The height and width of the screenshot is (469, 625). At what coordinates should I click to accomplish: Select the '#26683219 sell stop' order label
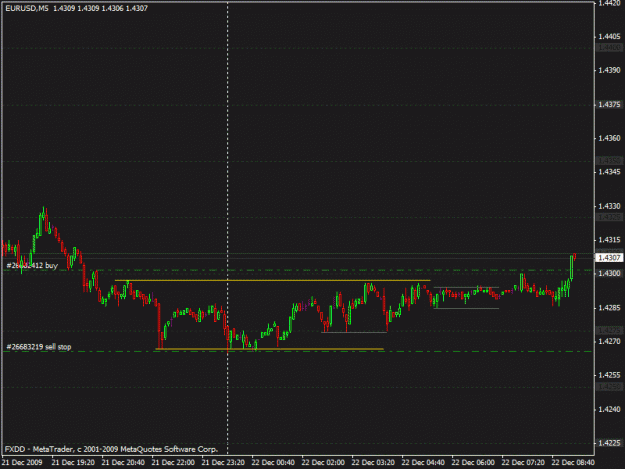pos(39,347)
